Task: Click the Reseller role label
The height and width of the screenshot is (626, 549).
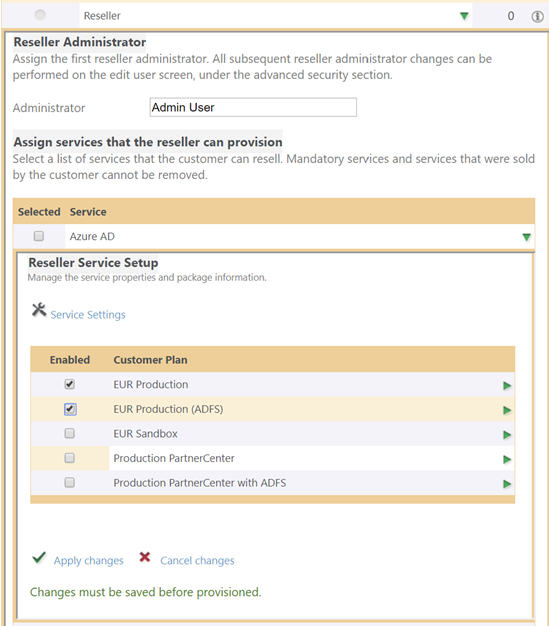Action: coord(102,16)
